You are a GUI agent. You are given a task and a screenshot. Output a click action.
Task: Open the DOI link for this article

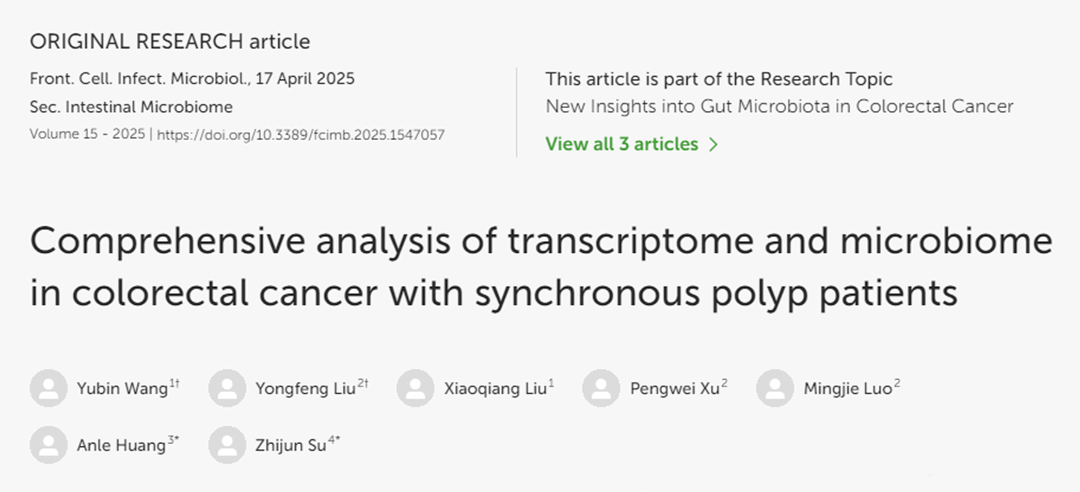(x=301, y=134)
